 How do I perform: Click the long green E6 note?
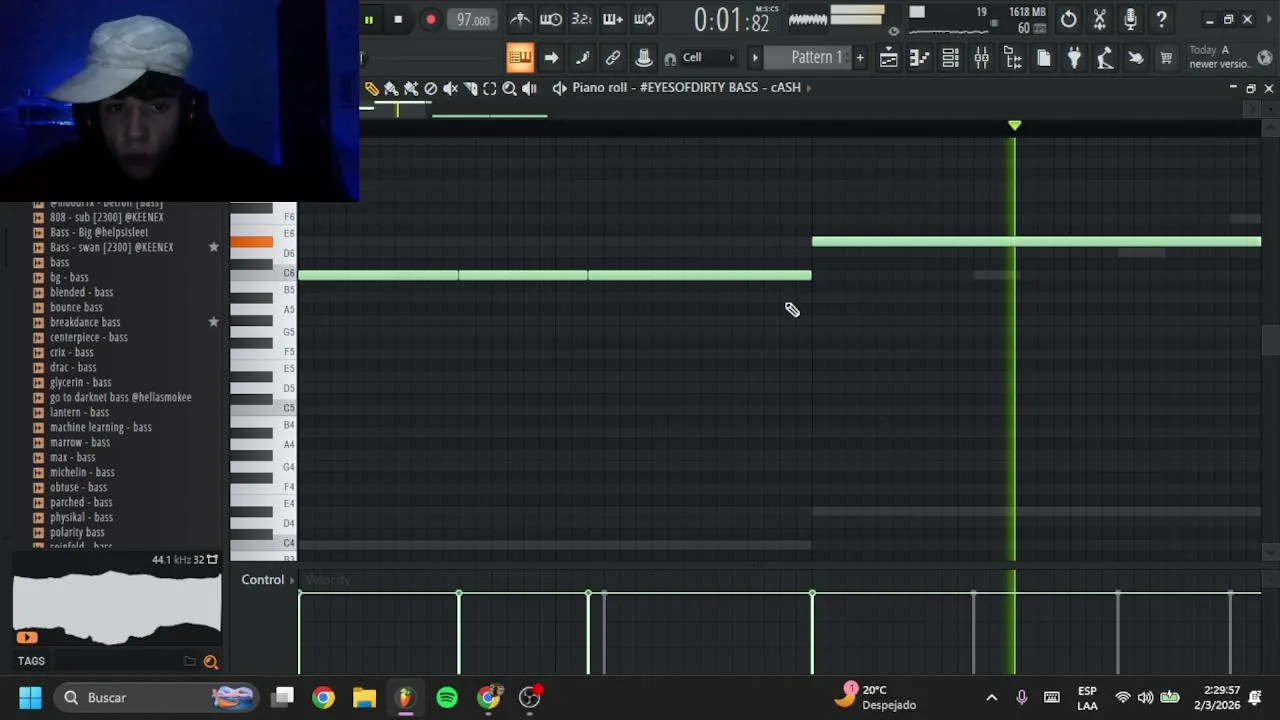1036,241
